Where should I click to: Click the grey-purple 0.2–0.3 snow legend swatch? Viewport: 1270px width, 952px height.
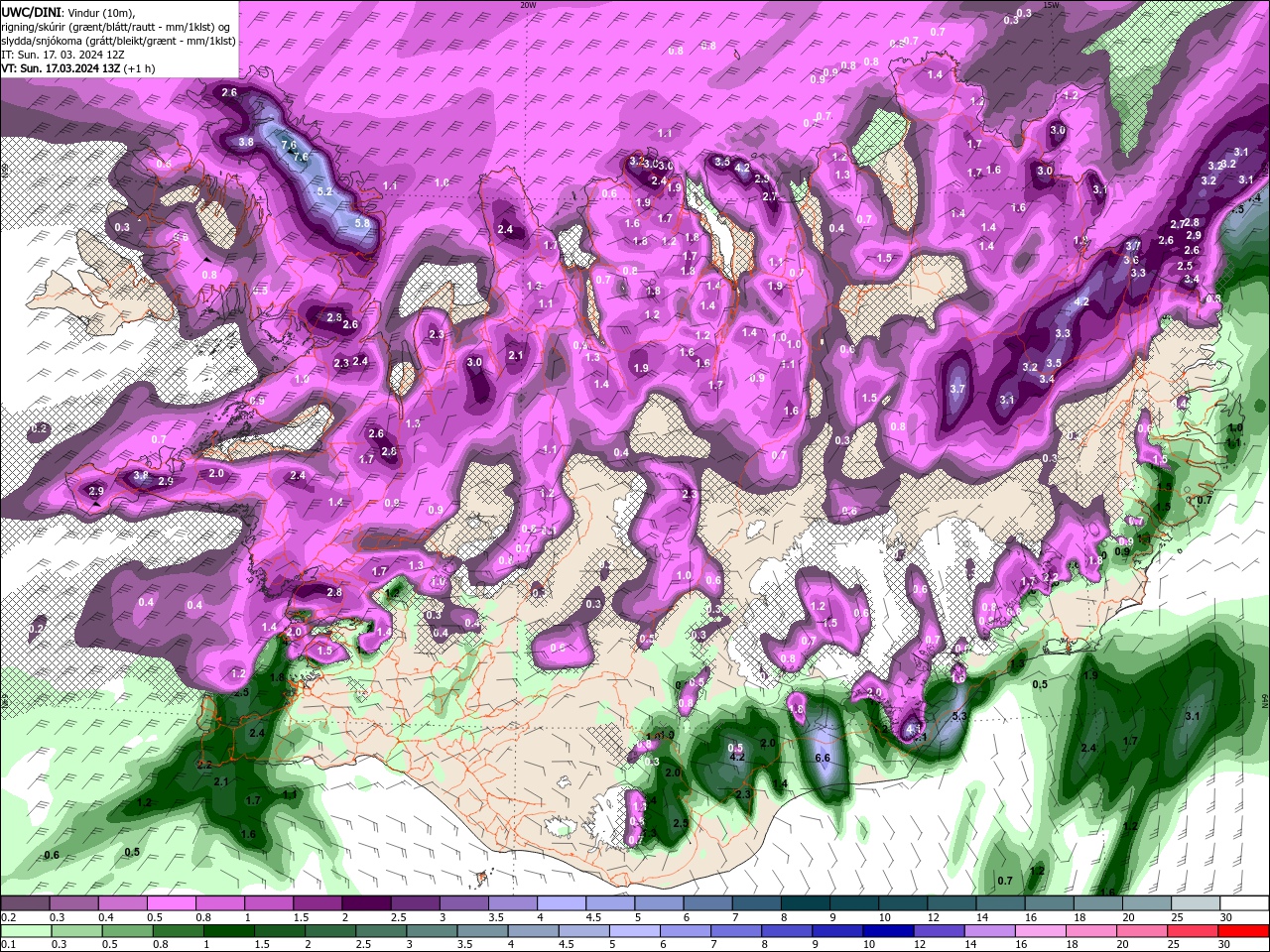(x=25, y=903)
